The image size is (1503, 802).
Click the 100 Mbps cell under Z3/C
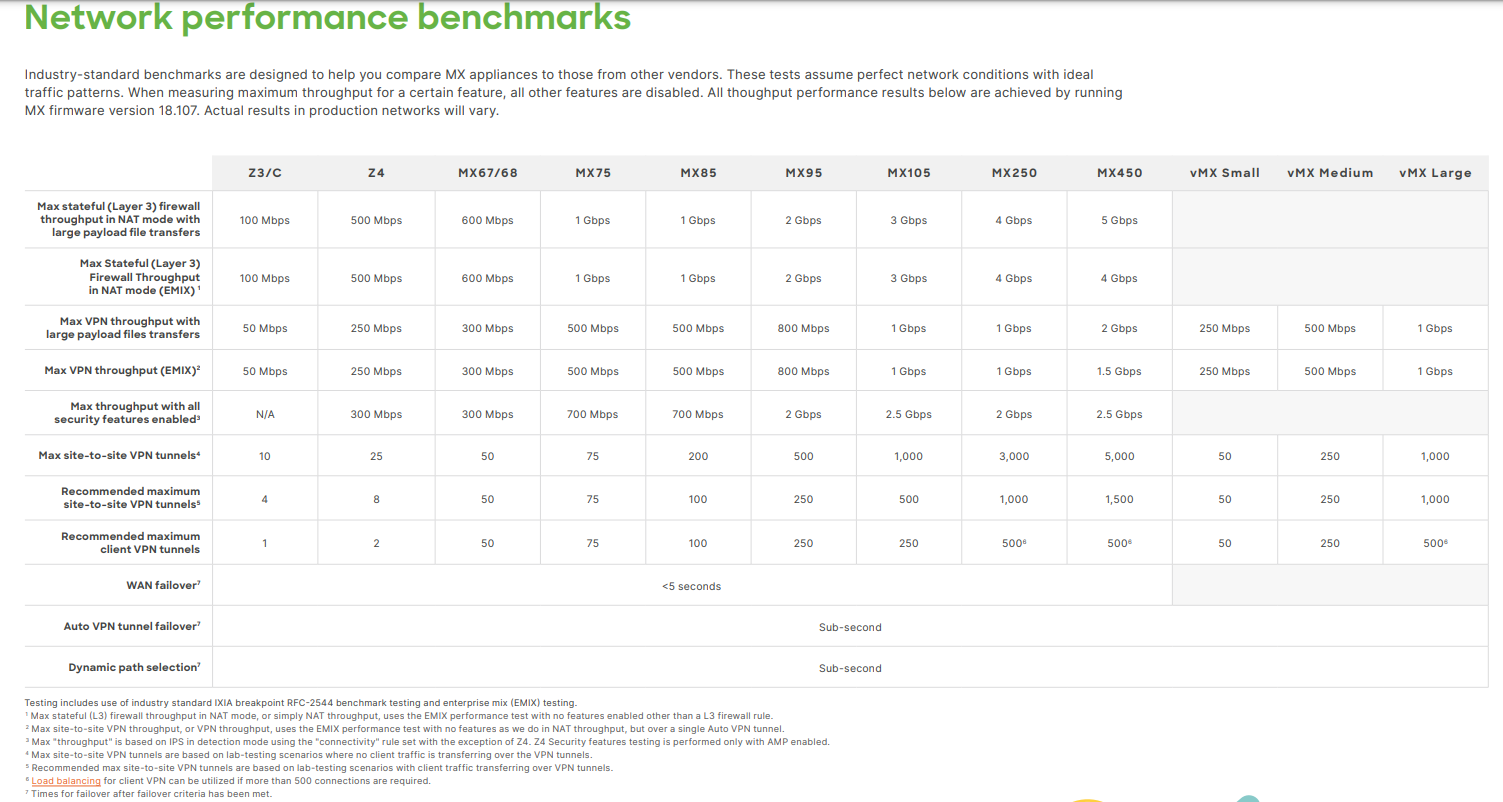coord(264,219)
